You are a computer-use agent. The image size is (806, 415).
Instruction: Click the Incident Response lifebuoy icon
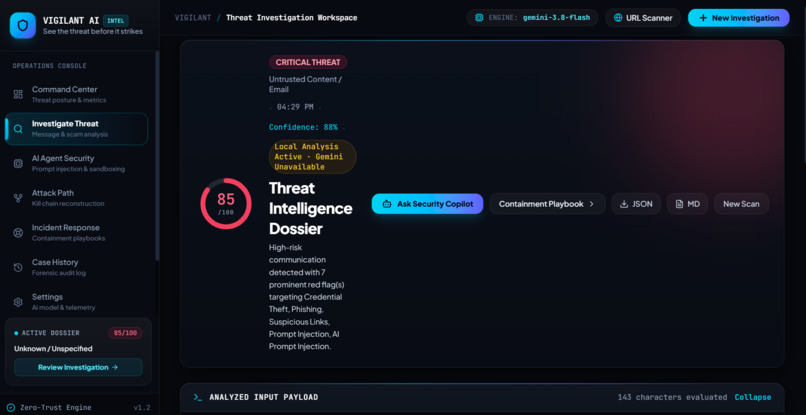[x=18, y=233]
